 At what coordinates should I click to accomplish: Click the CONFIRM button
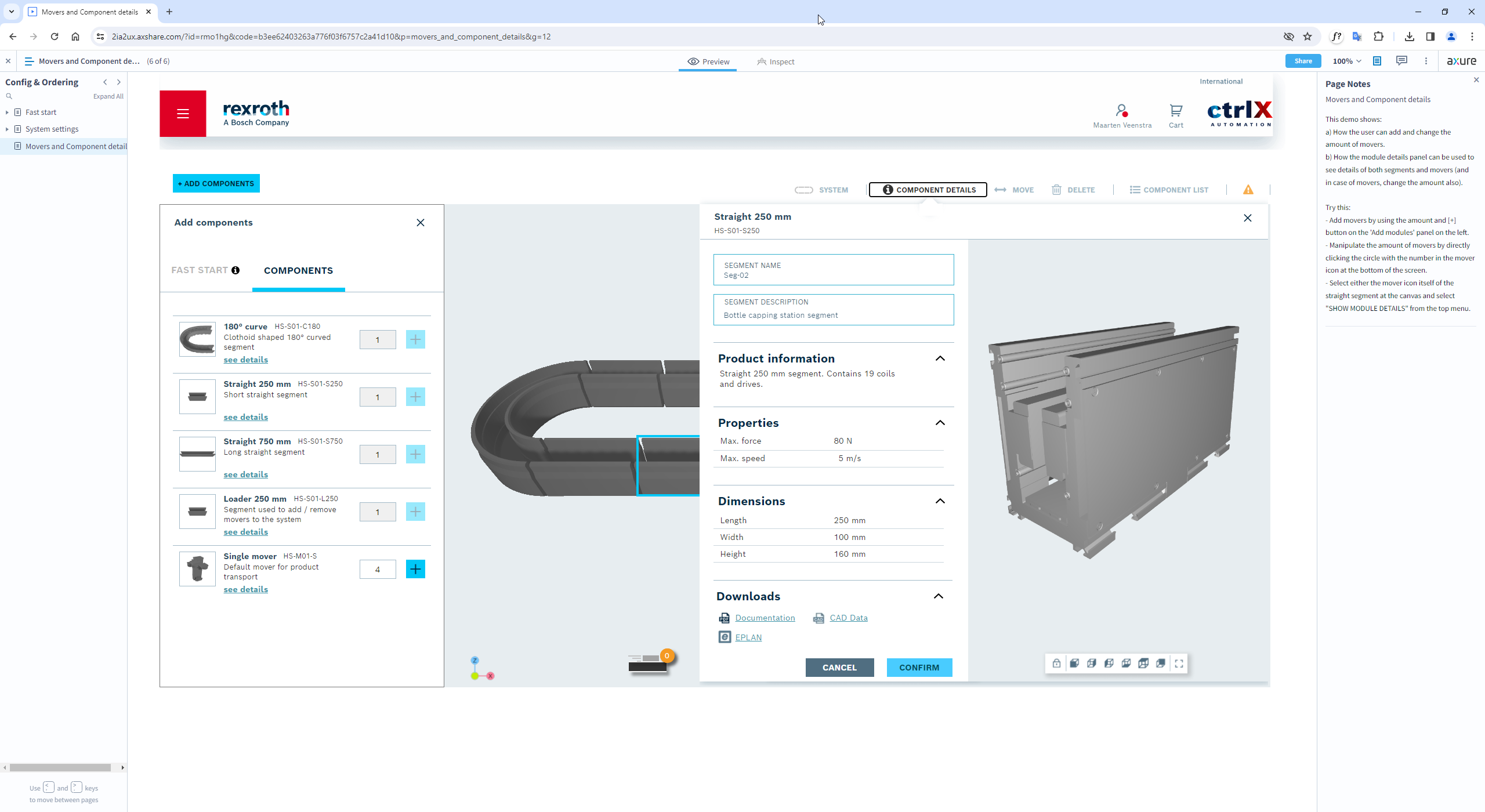(x=919, y=668)
